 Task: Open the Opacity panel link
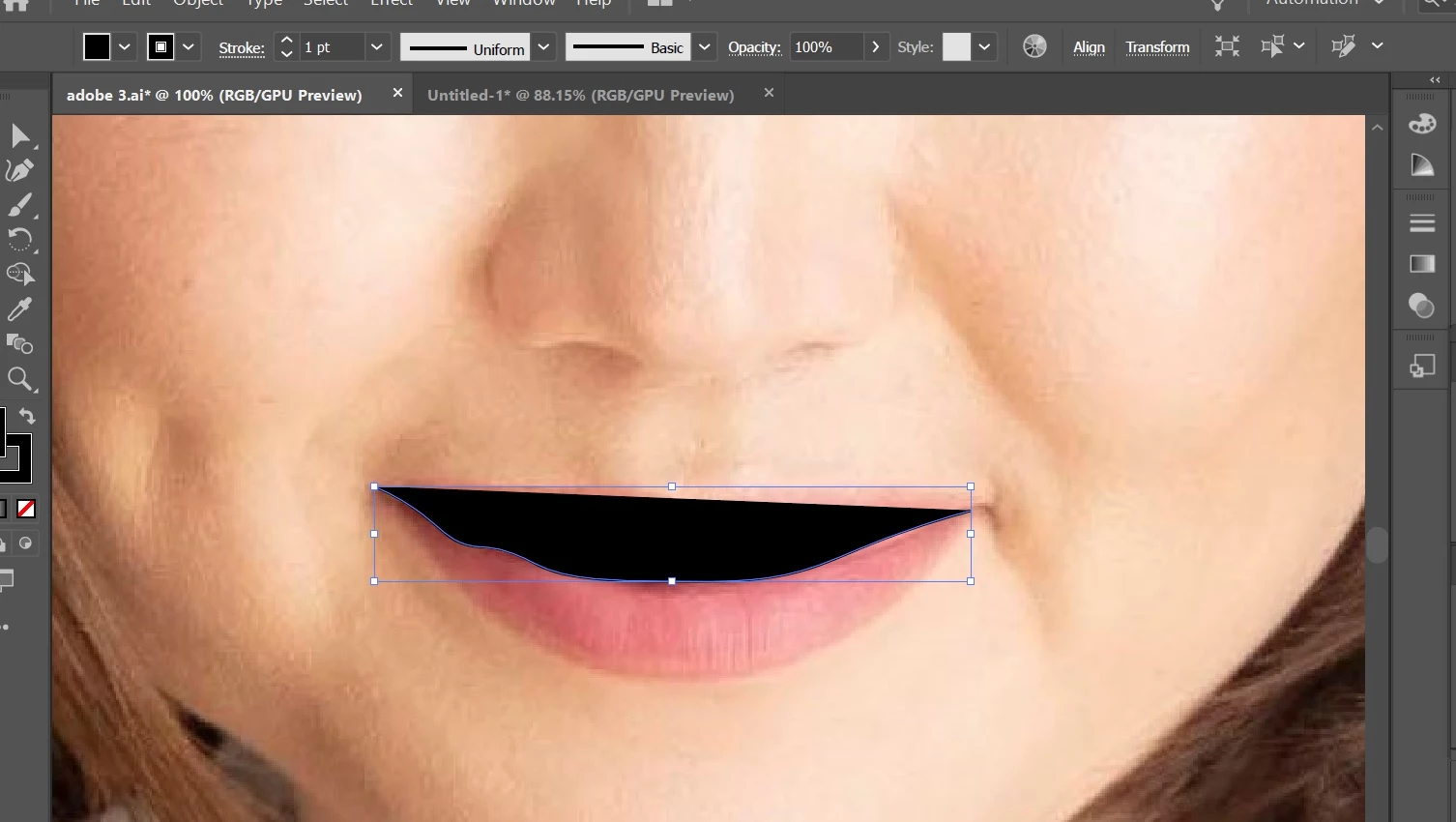[754, 47]
